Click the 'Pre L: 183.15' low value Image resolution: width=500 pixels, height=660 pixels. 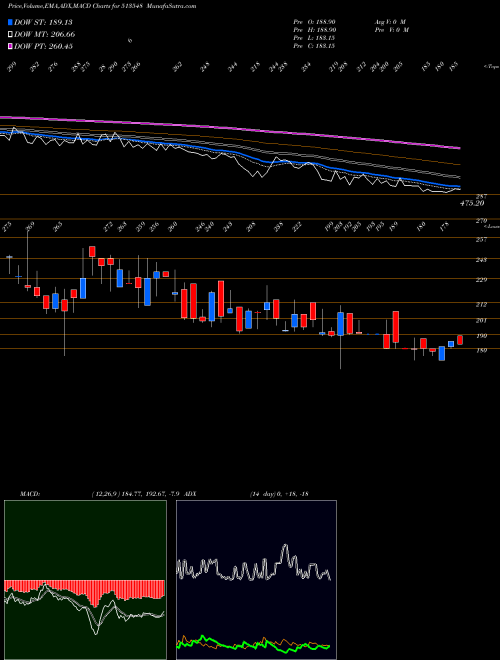(314, 38)
